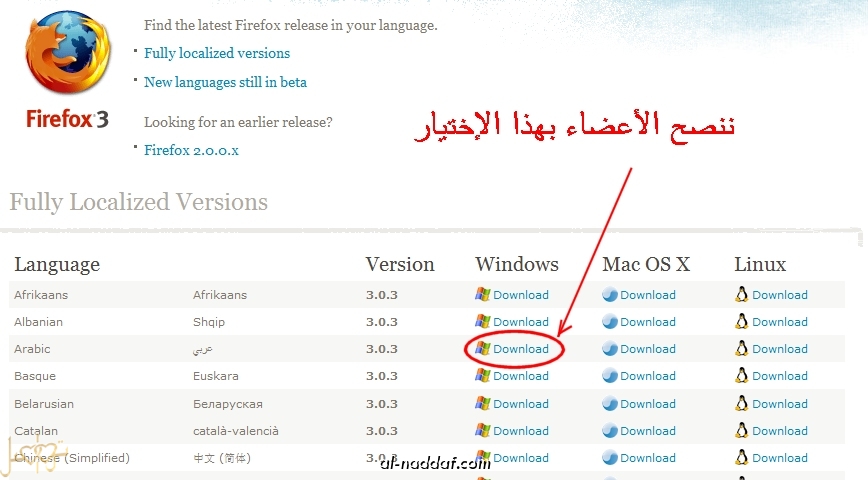The height and width of the screenshot is (480, 868).
Task: Click Linux penguin icon in Afrikaans row
Action: pos(741,294)
